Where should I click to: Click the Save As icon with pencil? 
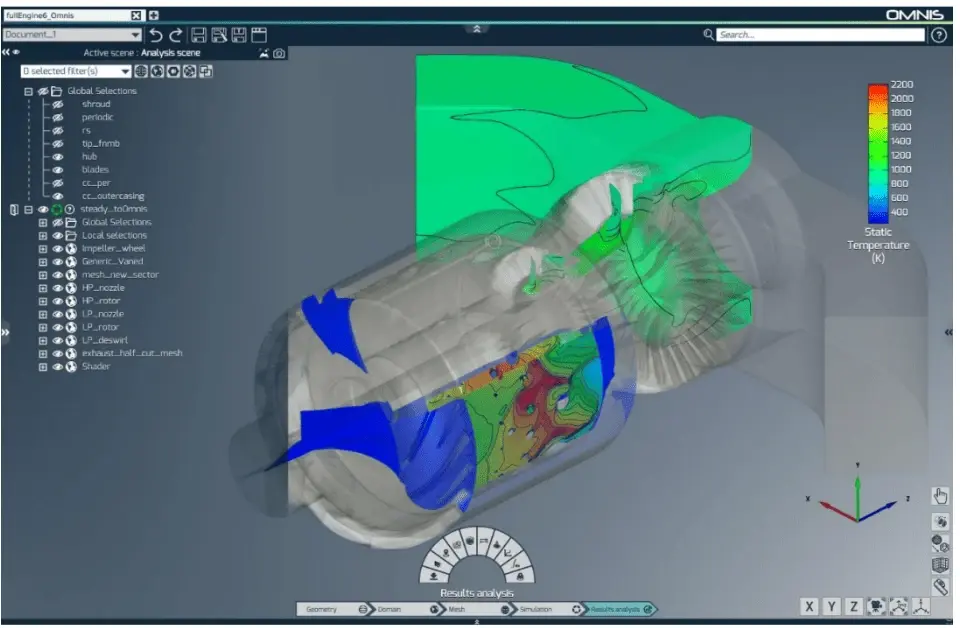pyautogui.click(x=219, y=35)
